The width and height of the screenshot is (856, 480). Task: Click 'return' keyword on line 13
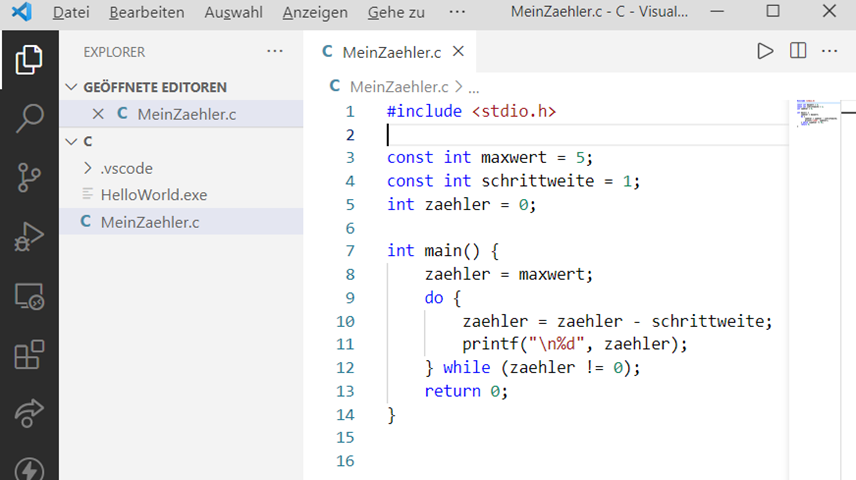[453, 391]
